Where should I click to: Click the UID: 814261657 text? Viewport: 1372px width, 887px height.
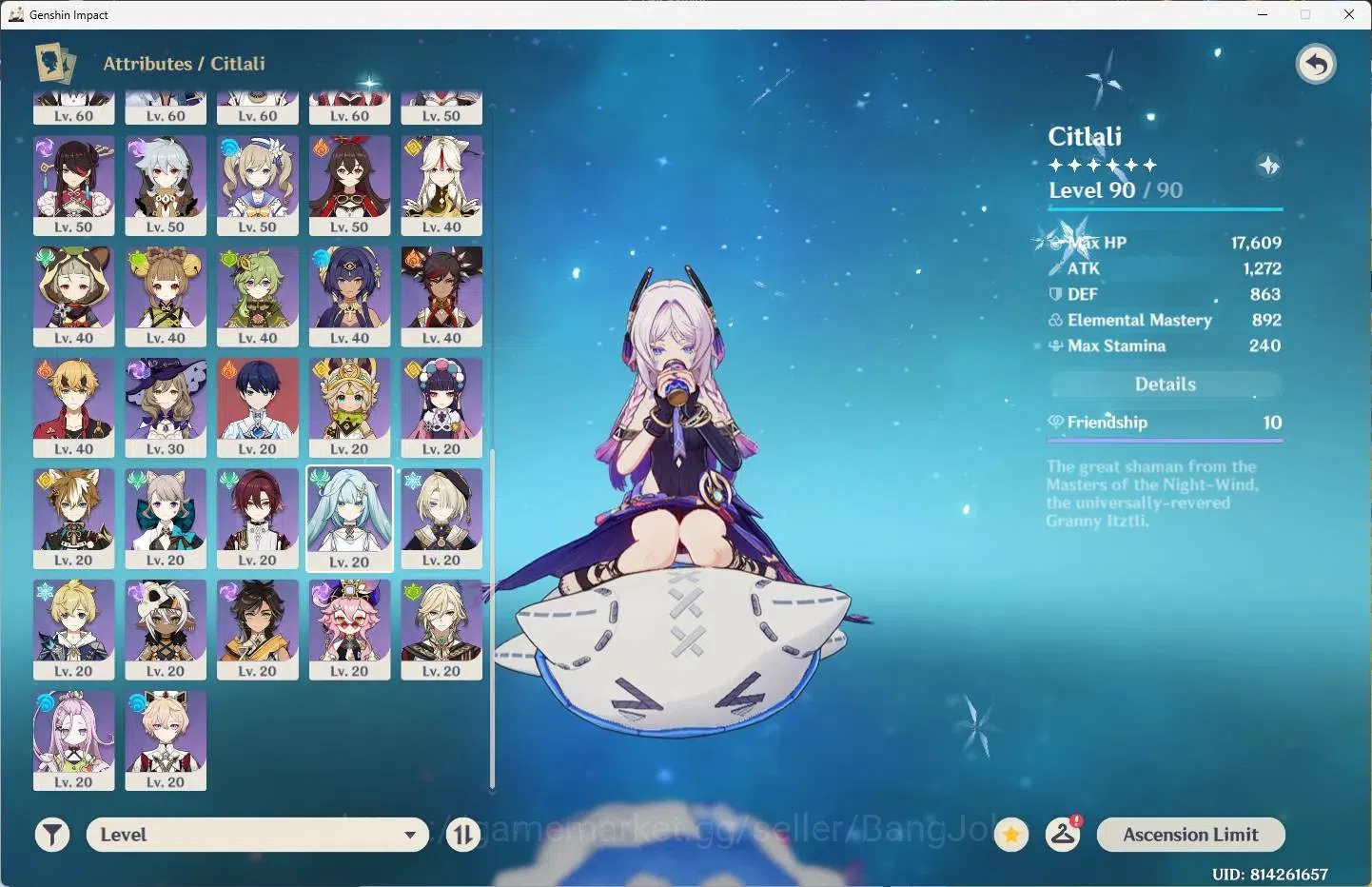pyautogui.click(x=1269, y=874)
